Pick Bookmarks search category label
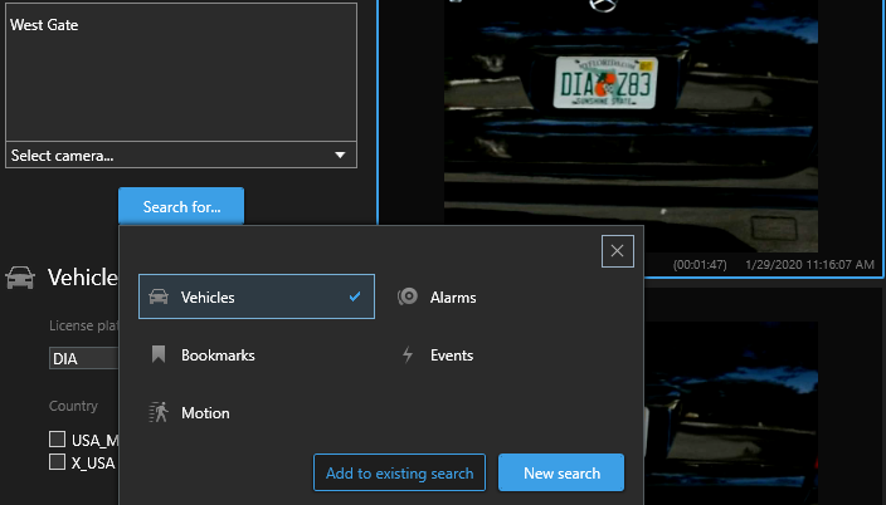The height and width of the screenshot is (505, 886). (x=218, y=355)
